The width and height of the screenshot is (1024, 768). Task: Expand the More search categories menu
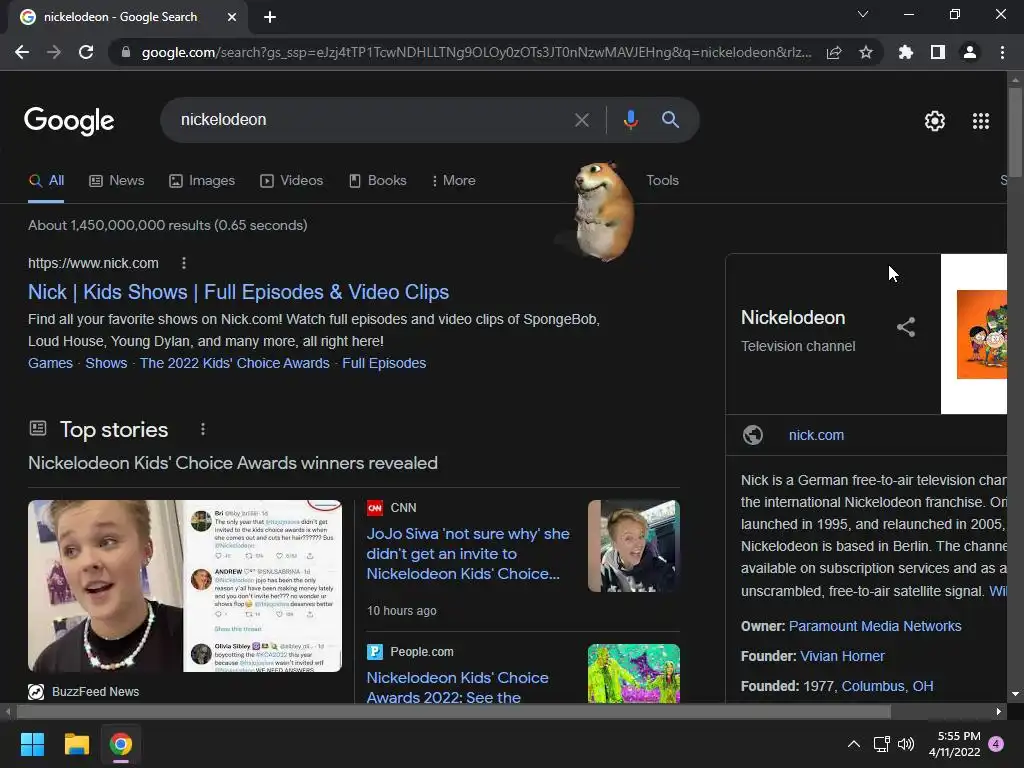point(454,181)
